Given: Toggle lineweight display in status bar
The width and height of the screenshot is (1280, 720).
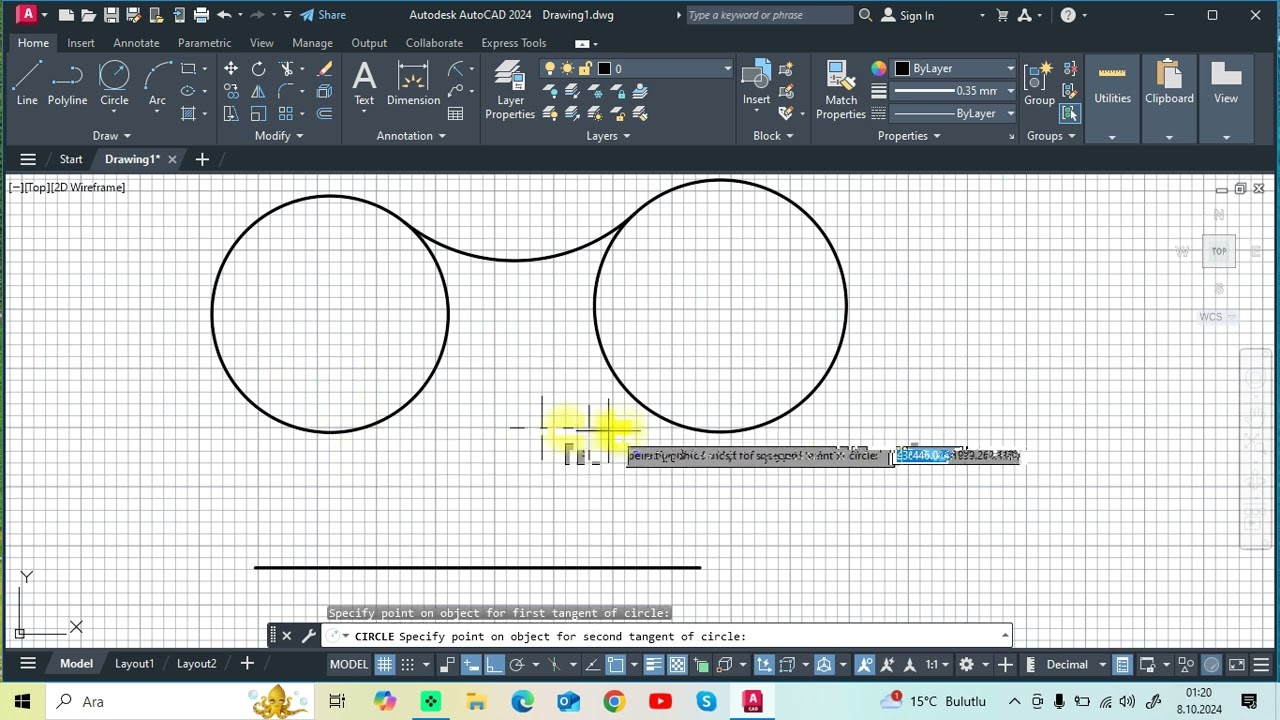Looking at the screenshot, I should pos(654,664).
